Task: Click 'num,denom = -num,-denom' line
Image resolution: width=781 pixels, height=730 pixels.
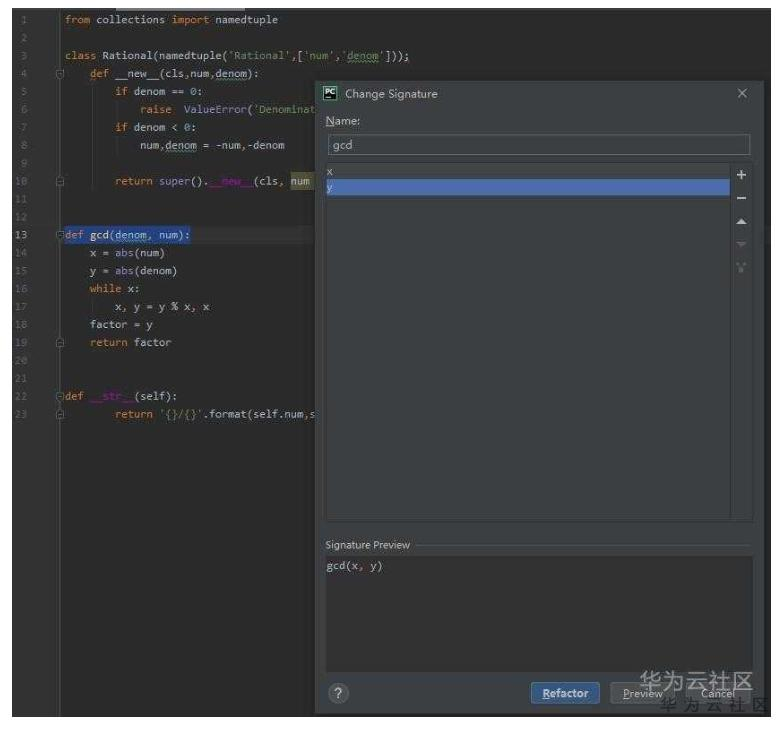Action: [212, 145]
